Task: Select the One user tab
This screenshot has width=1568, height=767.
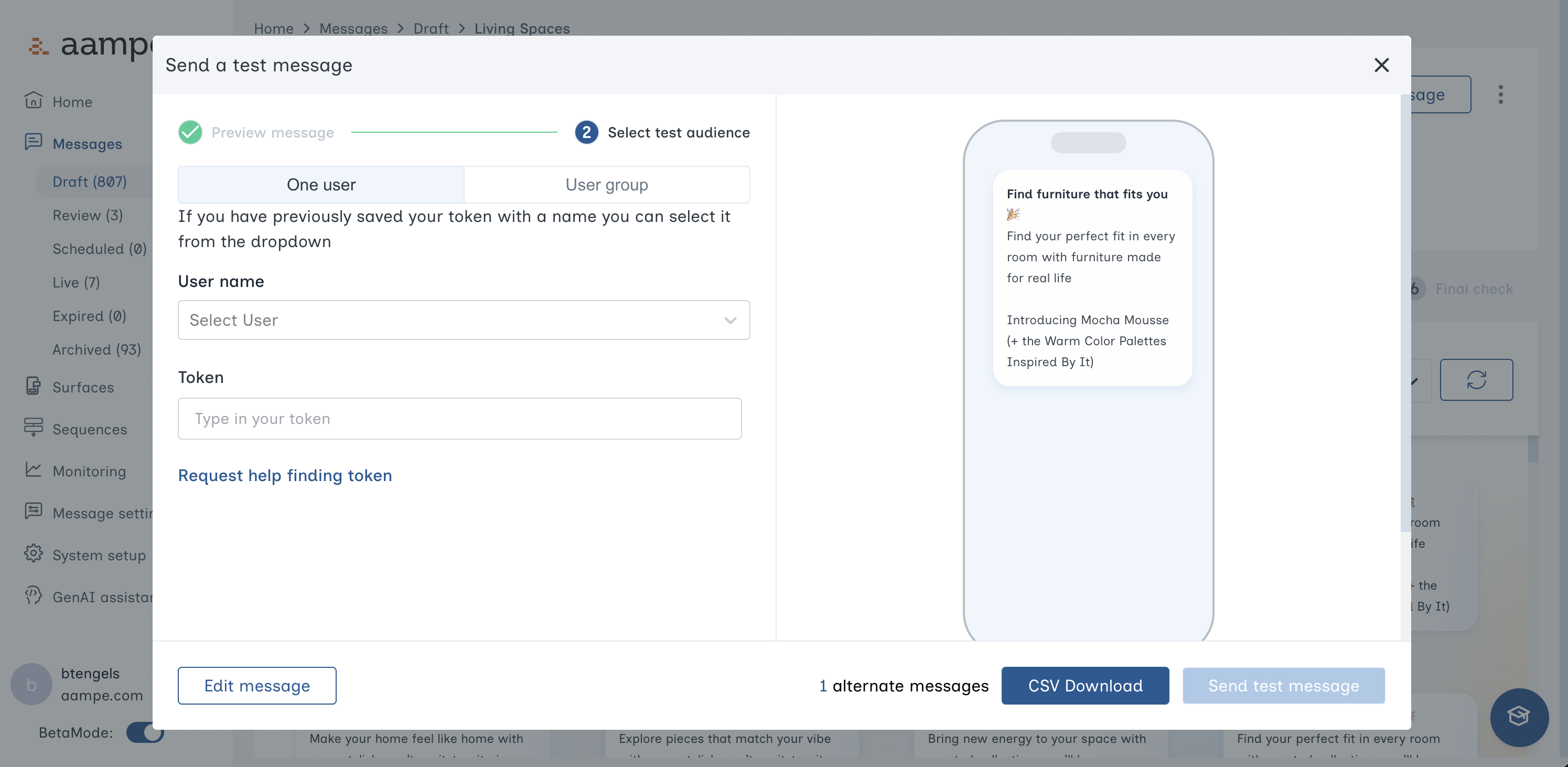Action: point(320,184)
